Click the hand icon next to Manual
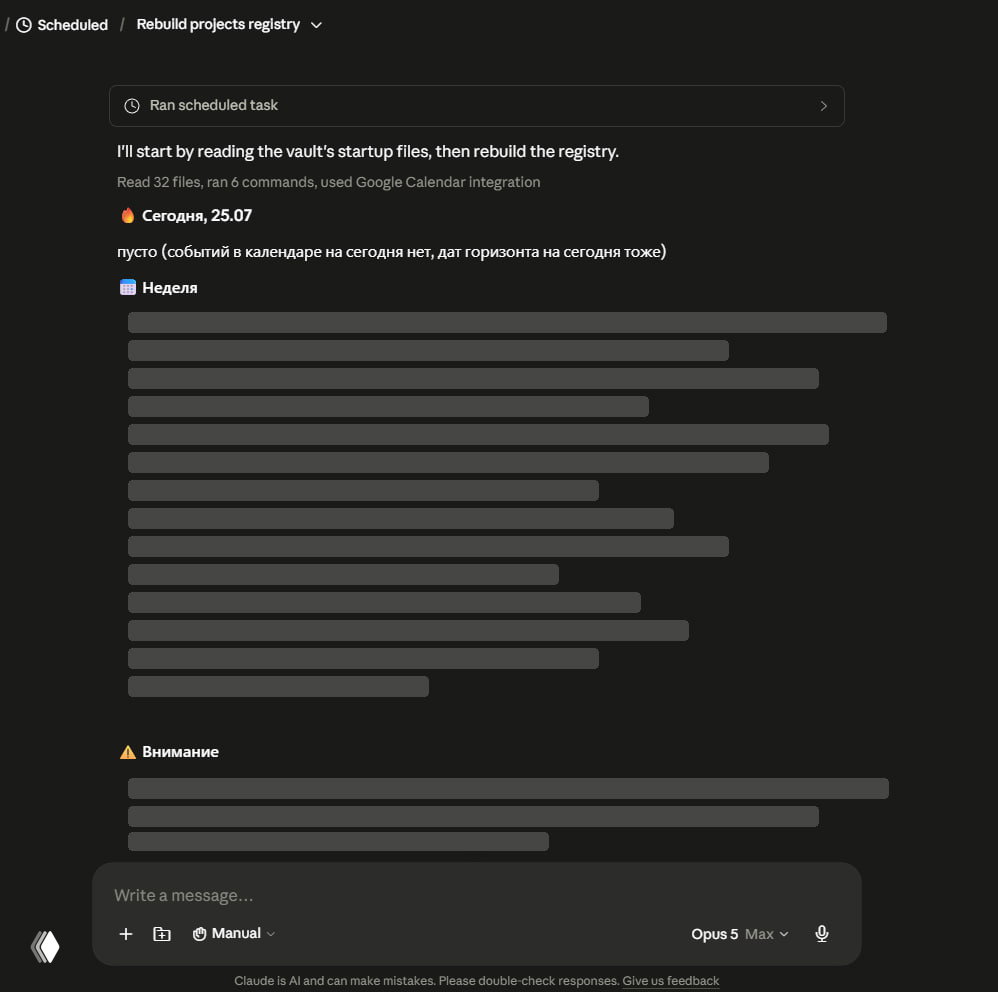This screenshot has width=998, height=992. coord(199,933)
